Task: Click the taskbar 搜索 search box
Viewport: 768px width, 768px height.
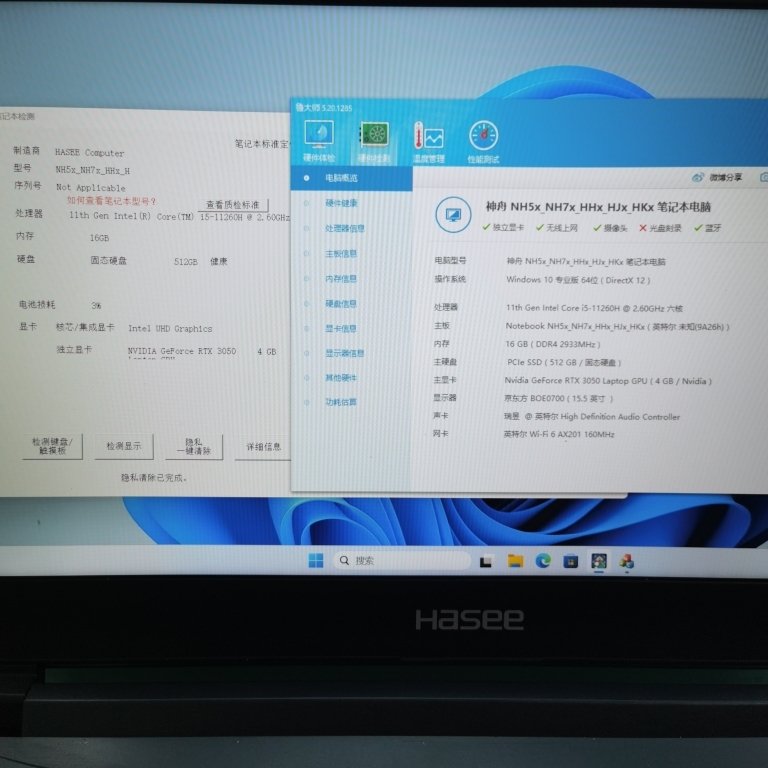Action: coord(400,561)
